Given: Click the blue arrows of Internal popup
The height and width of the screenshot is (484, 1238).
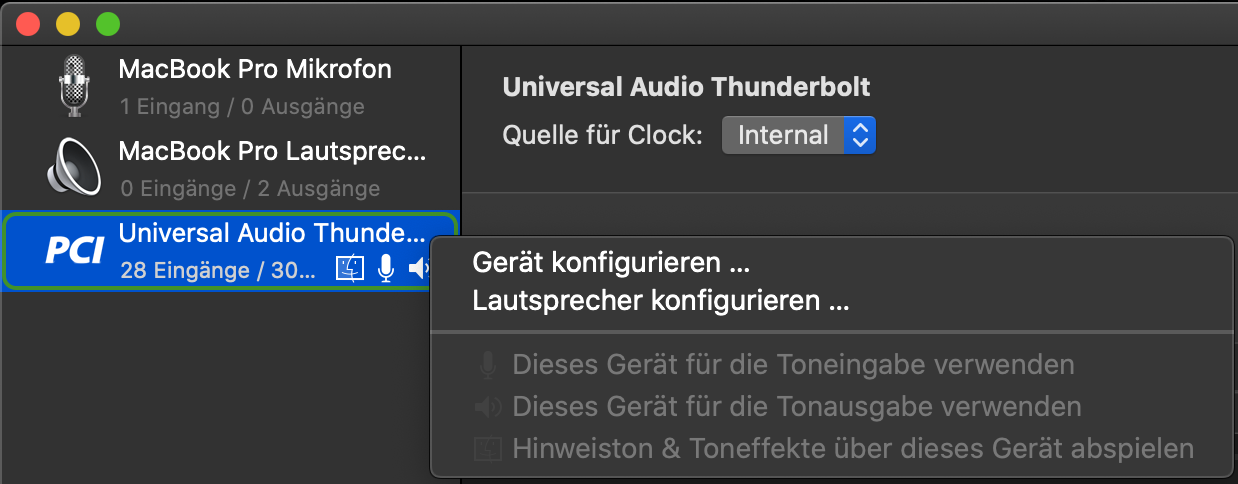Looking at the screenshot, I should [860, 135].
